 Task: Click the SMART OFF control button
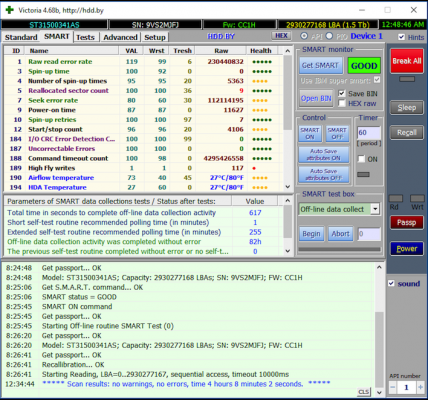pos(337,133)
